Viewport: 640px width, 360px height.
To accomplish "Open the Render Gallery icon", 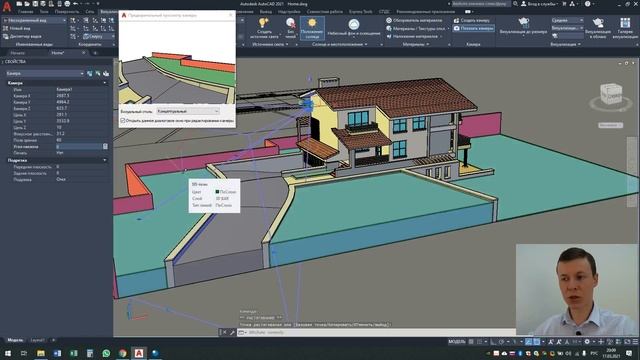I will pos(625,23).
